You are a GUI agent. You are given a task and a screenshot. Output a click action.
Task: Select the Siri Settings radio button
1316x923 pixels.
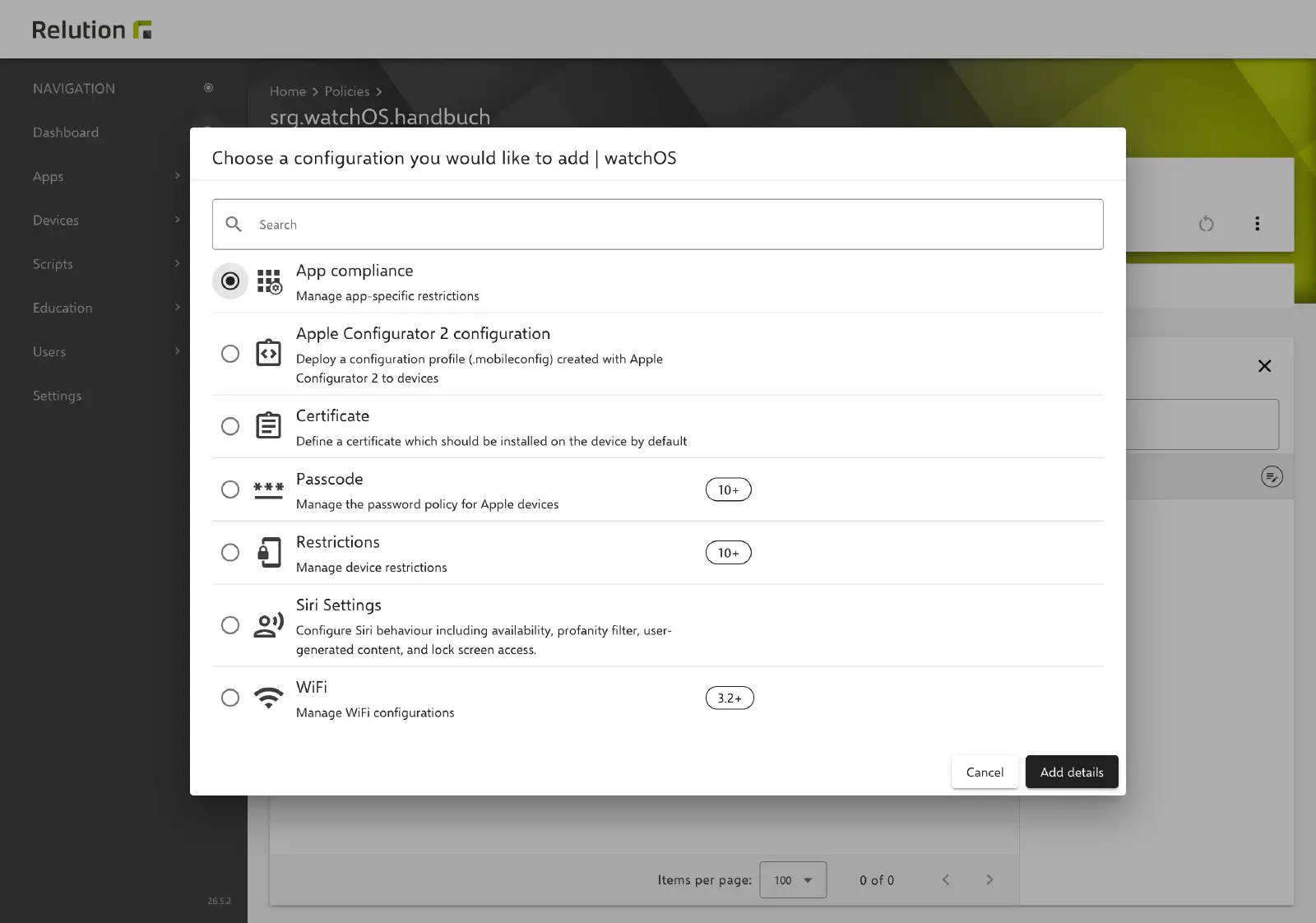point(230,625)
